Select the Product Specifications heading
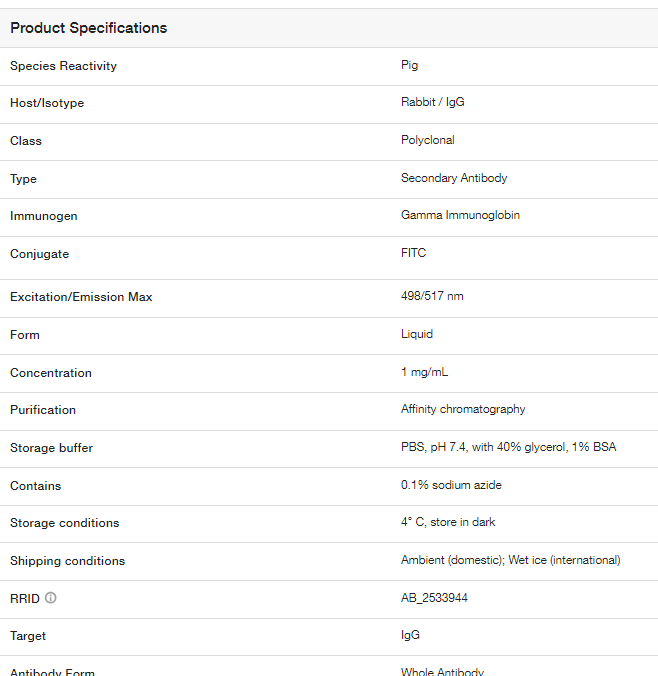This screenshot has width=658, height=676. 88,28
